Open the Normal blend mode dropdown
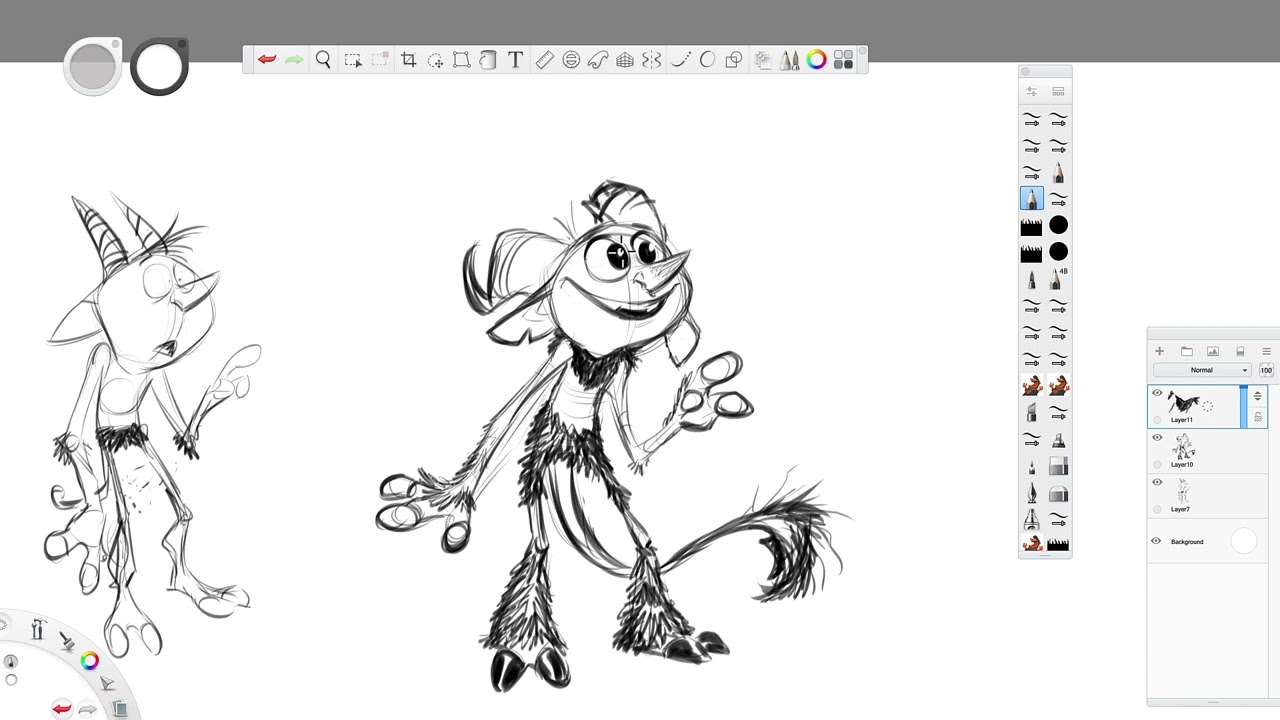 [x=1203, y=370]
